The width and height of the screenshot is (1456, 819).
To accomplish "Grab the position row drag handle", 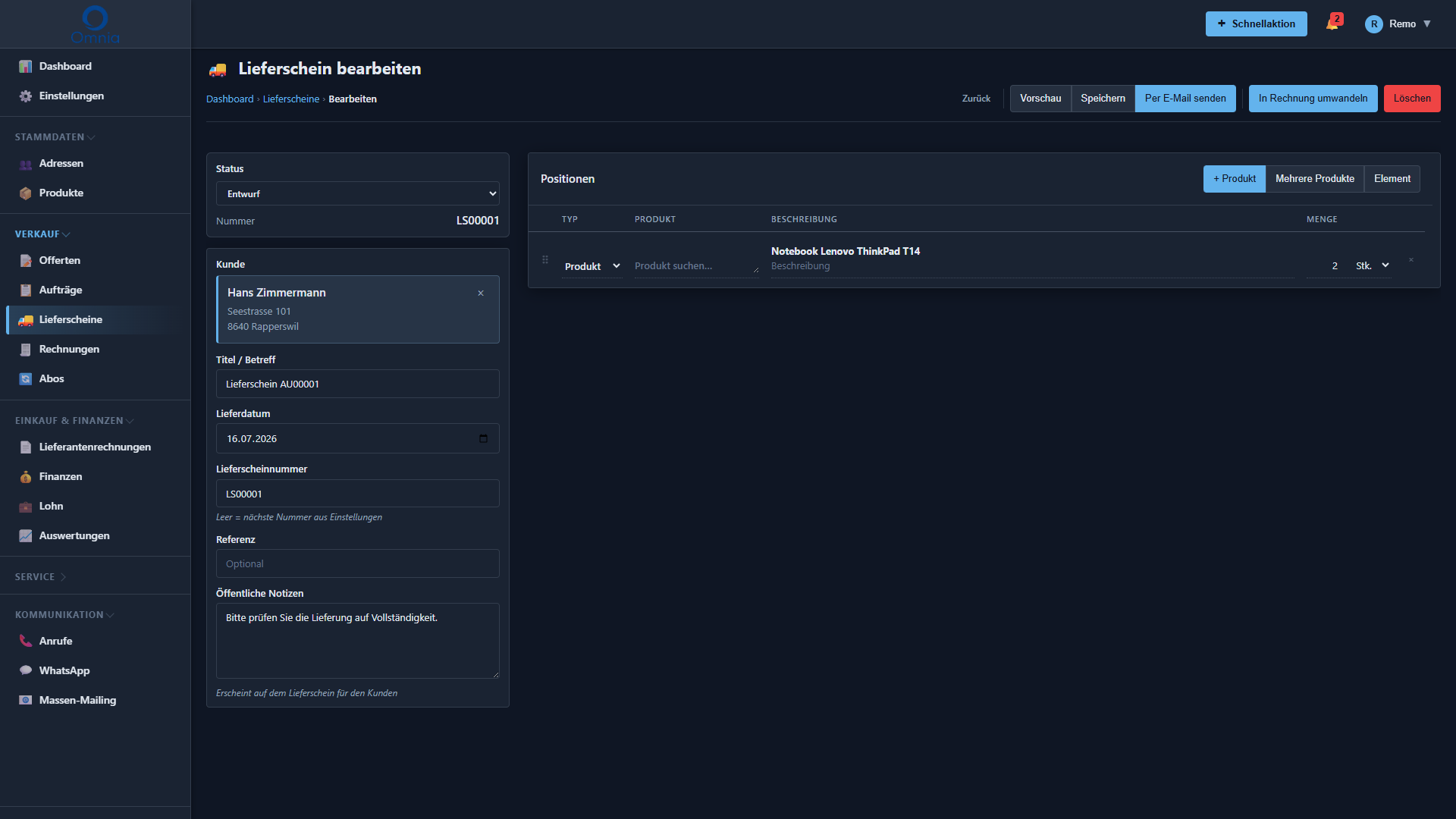I will point(544,259).
